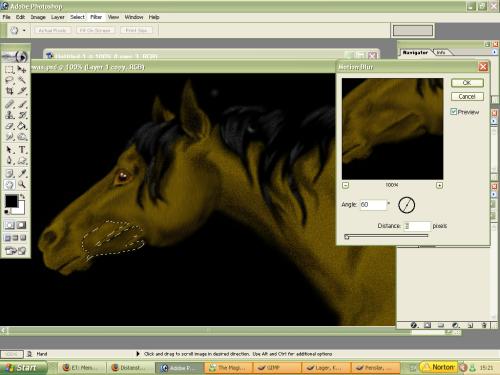Open the Select menu

(x=77, y=17)
